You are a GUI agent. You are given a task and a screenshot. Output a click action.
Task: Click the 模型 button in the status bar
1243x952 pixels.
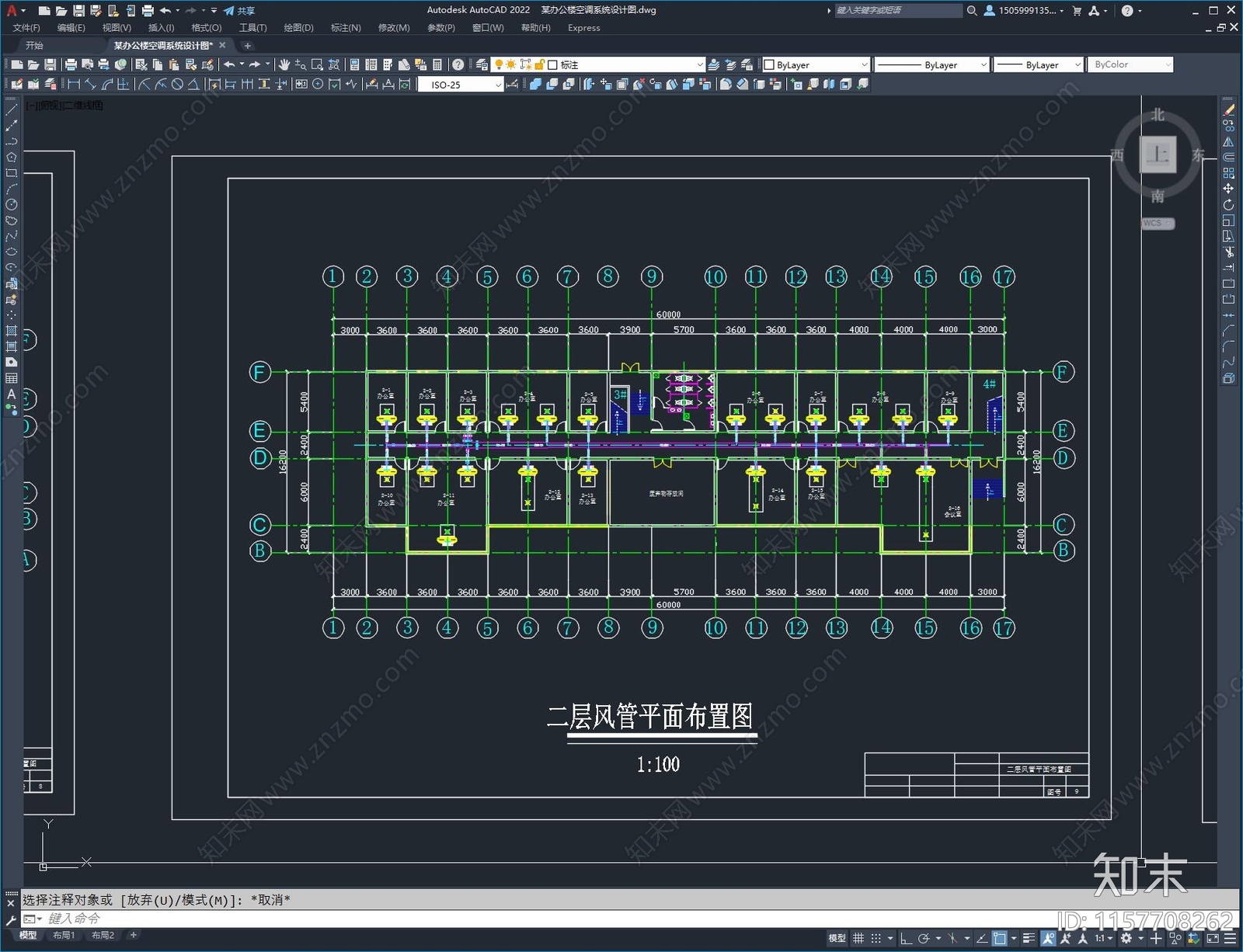(x=837, y=936)
